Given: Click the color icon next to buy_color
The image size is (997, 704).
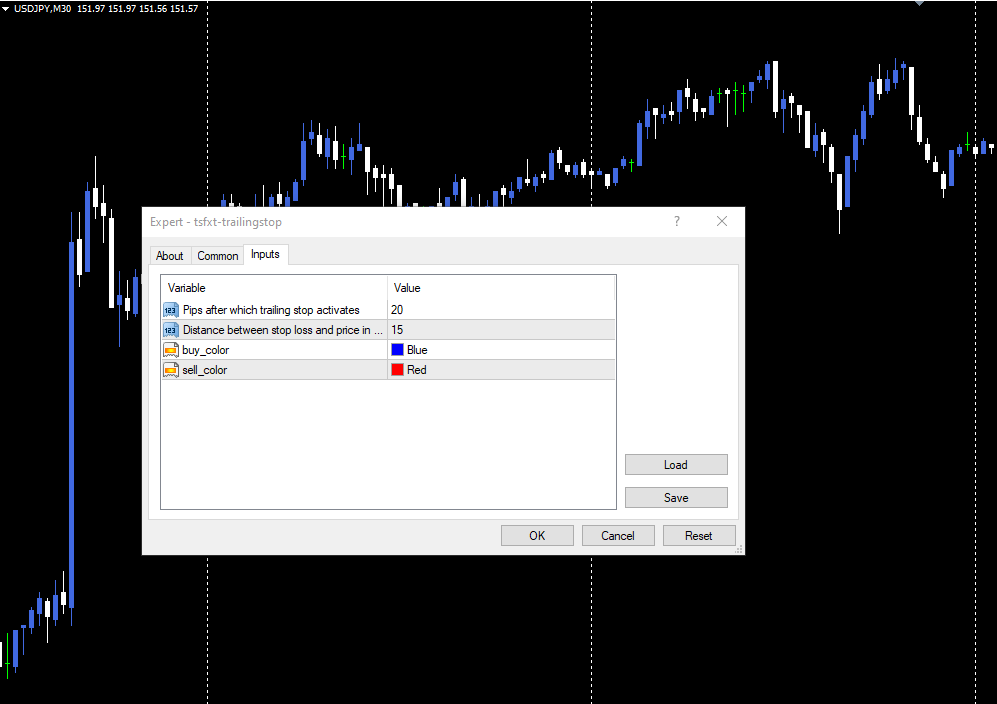Looking at the screenshot, I should (x=171, y=350).
